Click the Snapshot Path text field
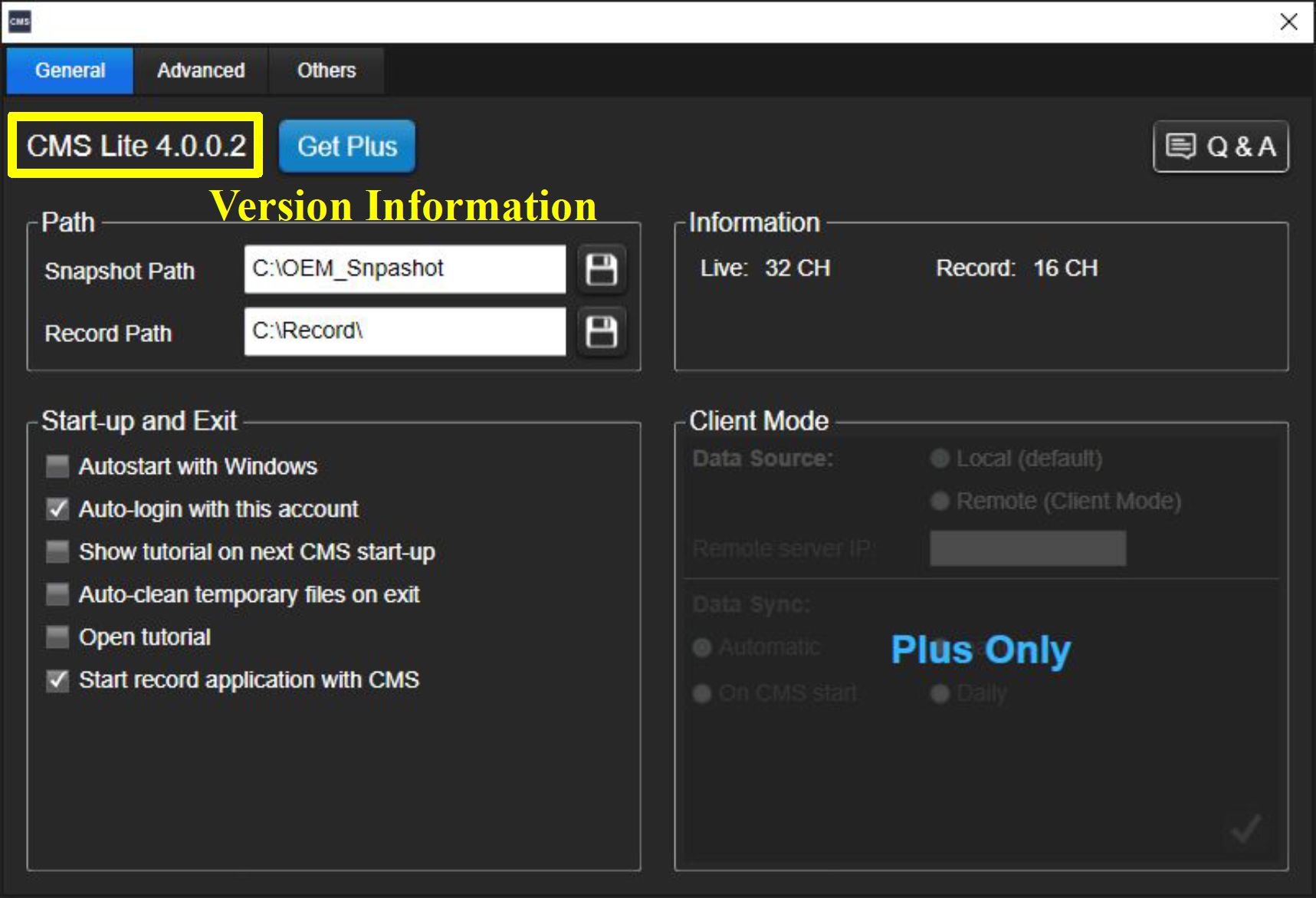The width and height of the screenshot is (1316, 898). [405, 269]
